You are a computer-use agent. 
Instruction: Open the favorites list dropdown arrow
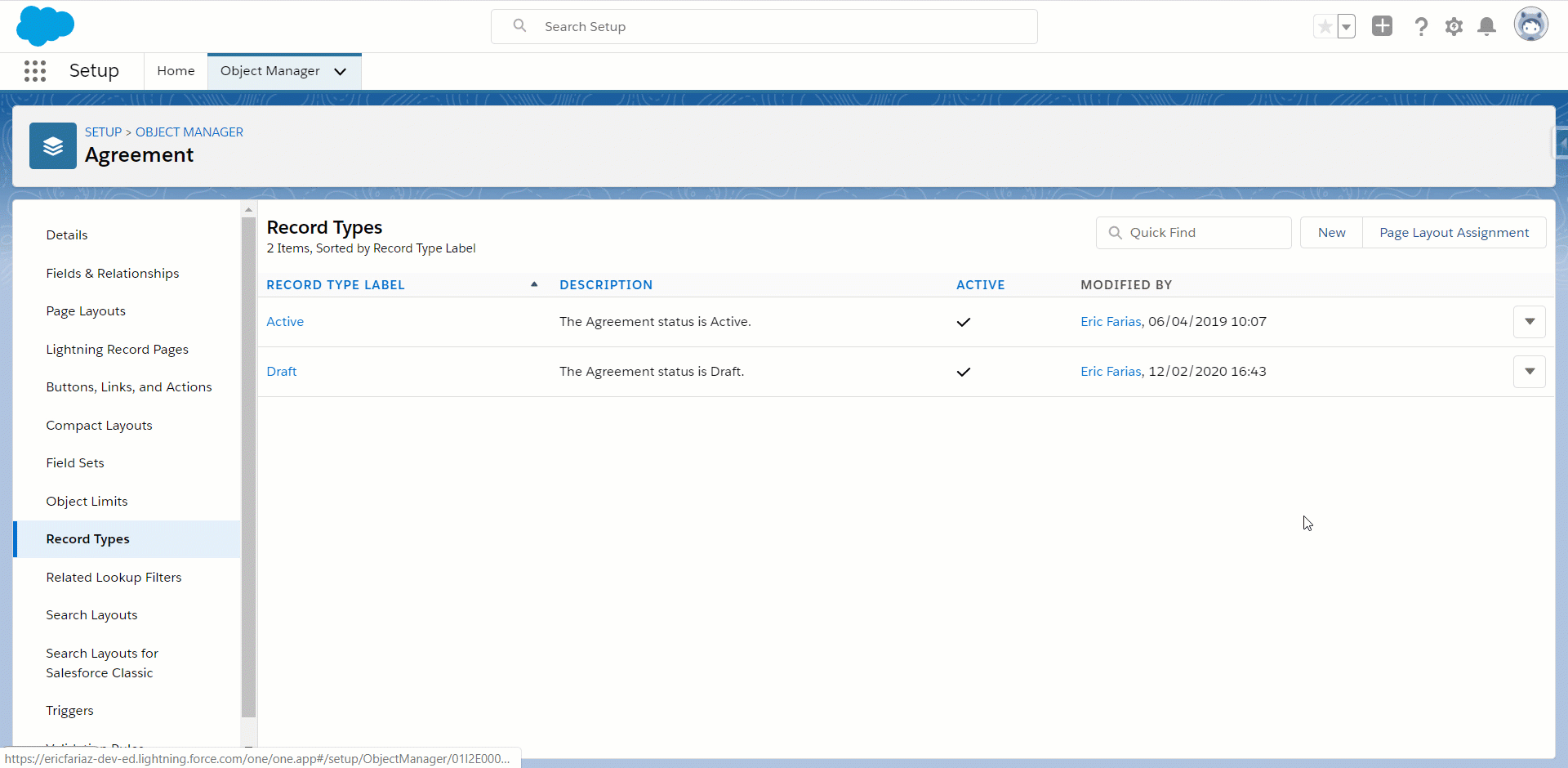point(1346,27)
